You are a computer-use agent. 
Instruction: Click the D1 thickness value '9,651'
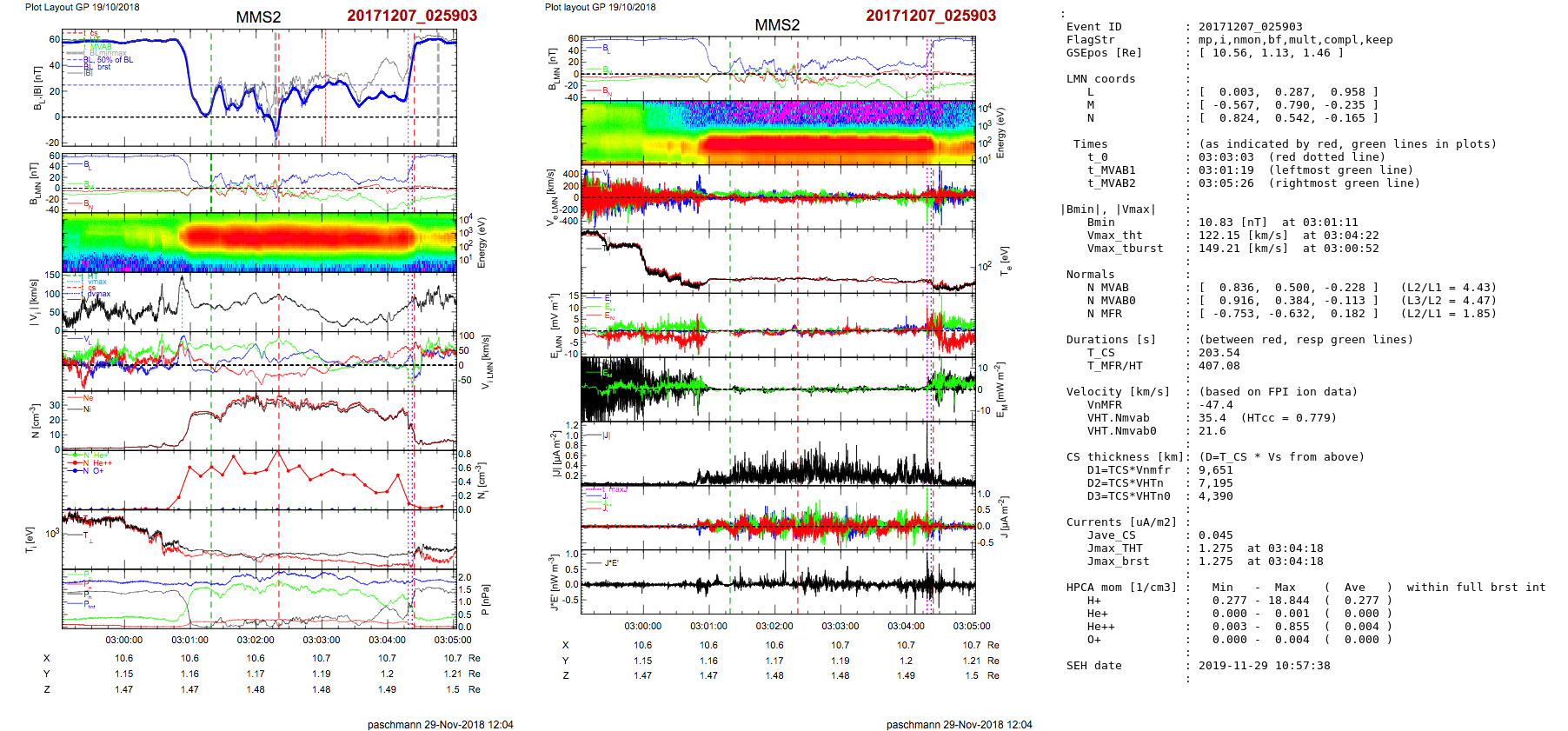pyautogui.click(x=1216, y=470)
